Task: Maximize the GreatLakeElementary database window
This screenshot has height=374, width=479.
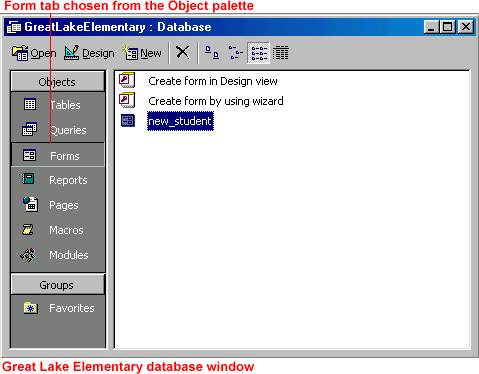Action: 448,27
